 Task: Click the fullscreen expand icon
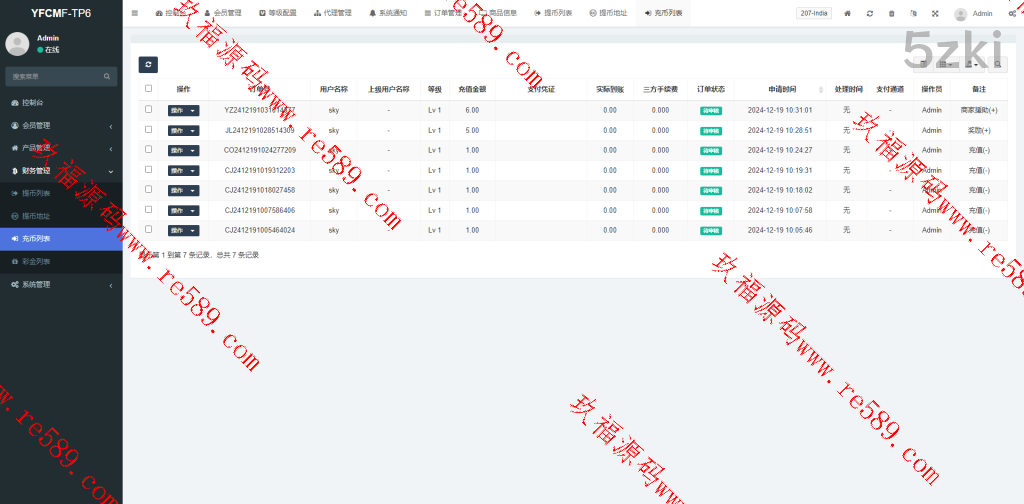click(x=935, y=14)
